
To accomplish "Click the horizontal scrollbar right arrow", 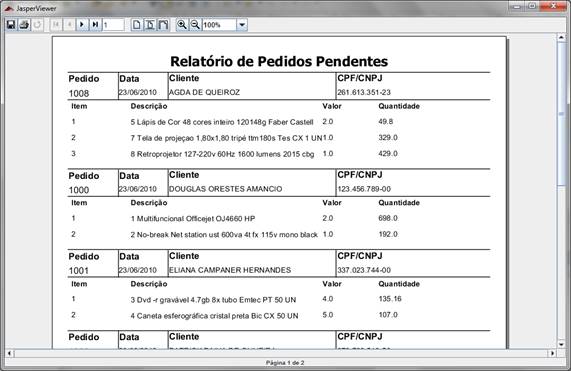I will tap(552, 353).
